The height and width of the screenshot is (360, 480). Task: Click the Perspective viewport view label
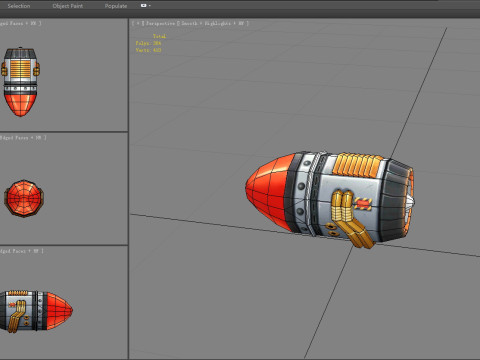(160, 23)
